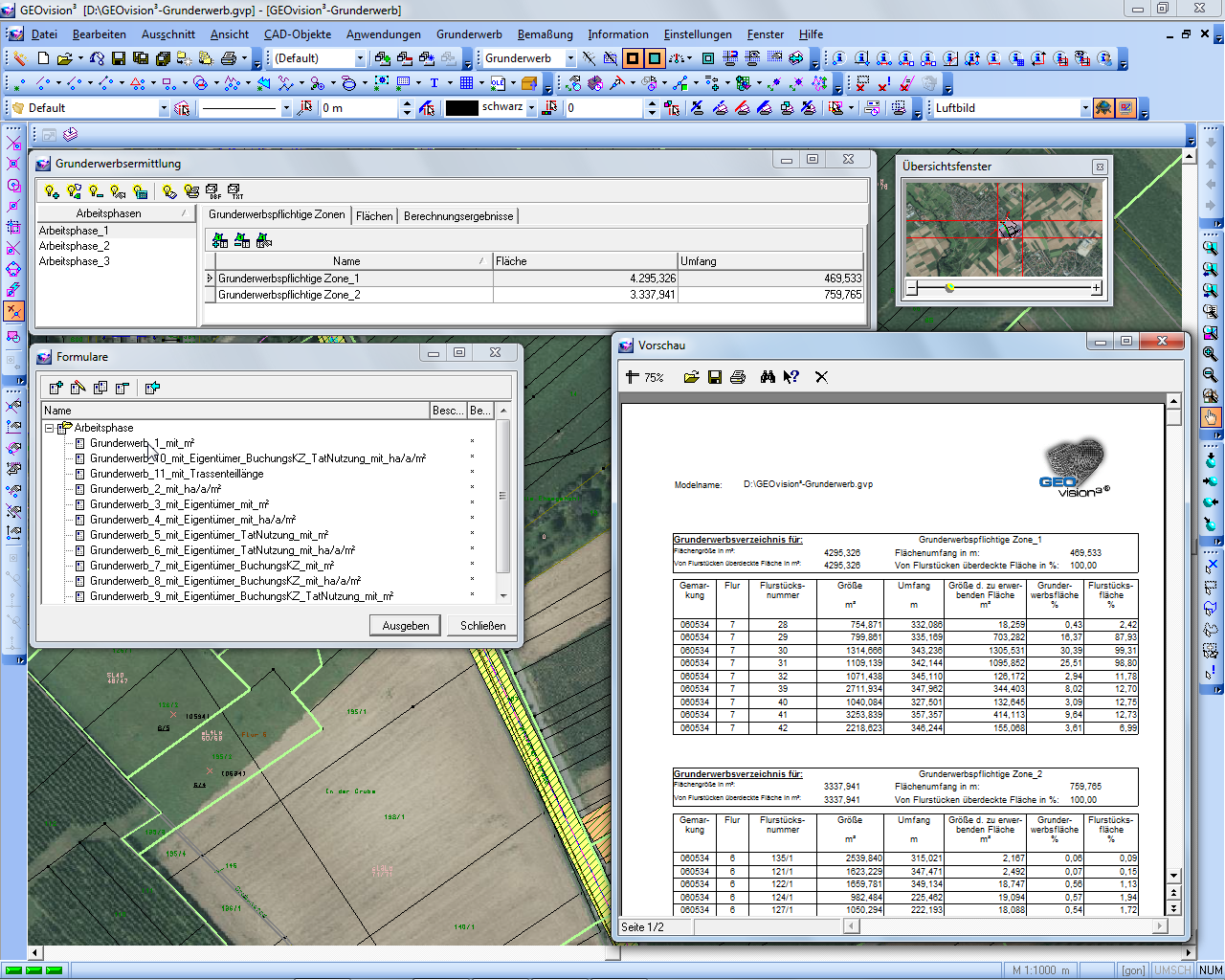Open the Luftbild dropdown
Image resolution: width=1225 pixels, height=980 pixels.
pyautogui.click(x=1084, y=108)
